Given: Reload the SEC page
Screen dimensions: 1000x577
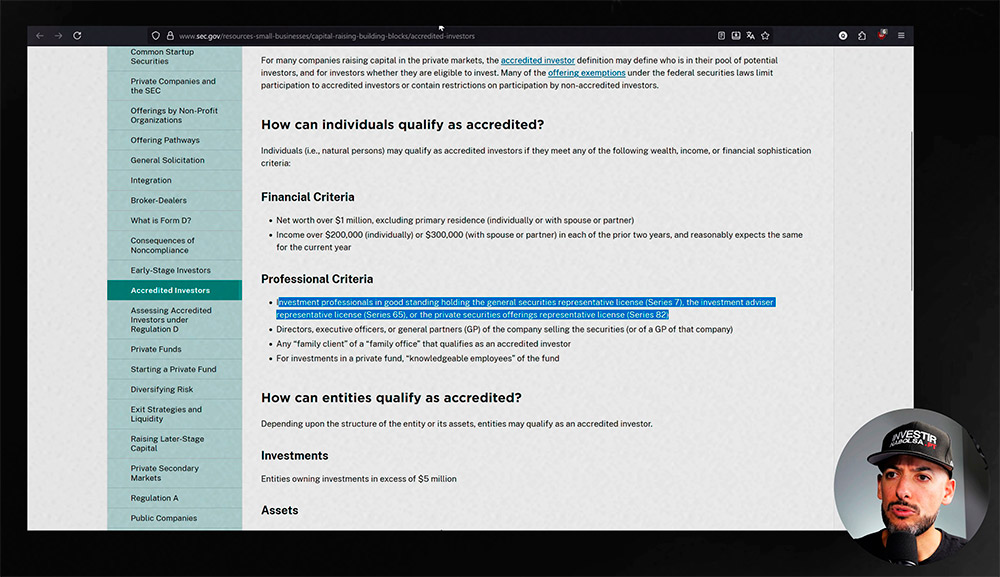Looking at the screenshot, I should point(77,36).
